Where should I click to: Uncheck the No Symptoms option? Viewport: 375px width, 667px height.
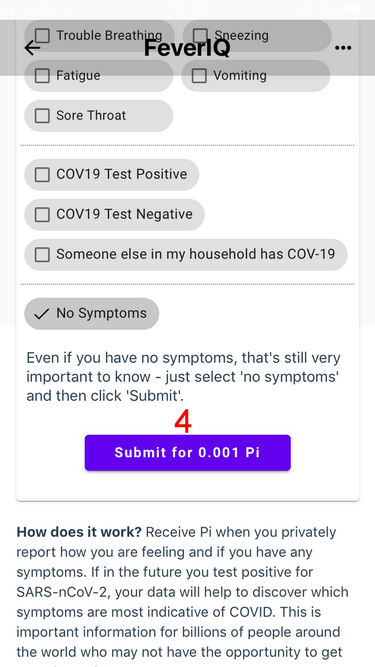[92, 314]
